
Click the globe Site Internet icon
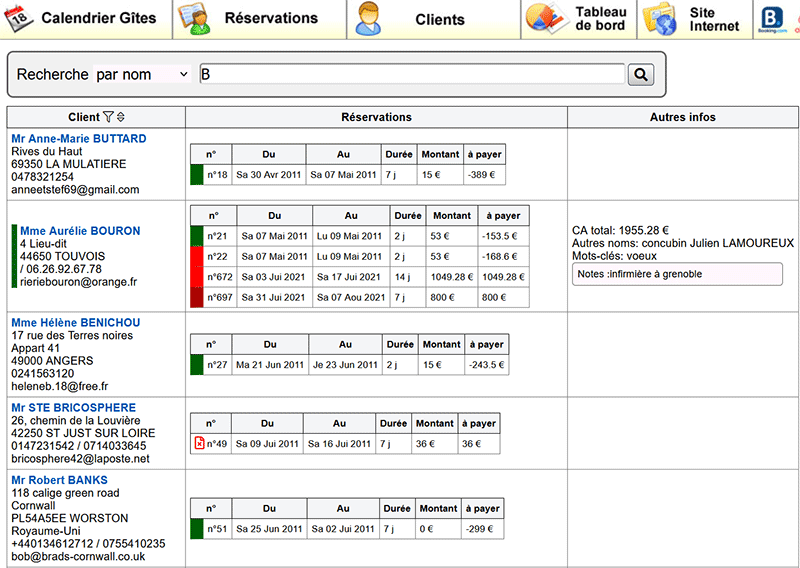coord(661,19)
